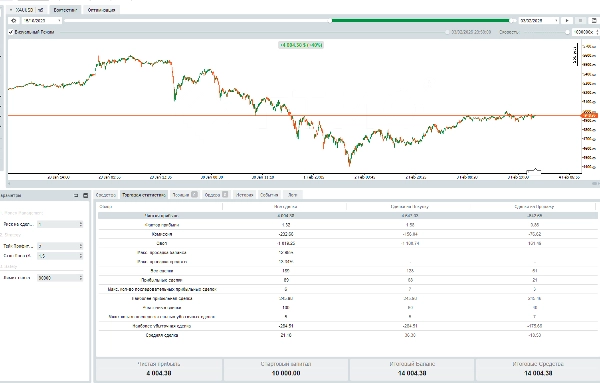Click the stepper arrows of the first parameter field

pos(81,224)
